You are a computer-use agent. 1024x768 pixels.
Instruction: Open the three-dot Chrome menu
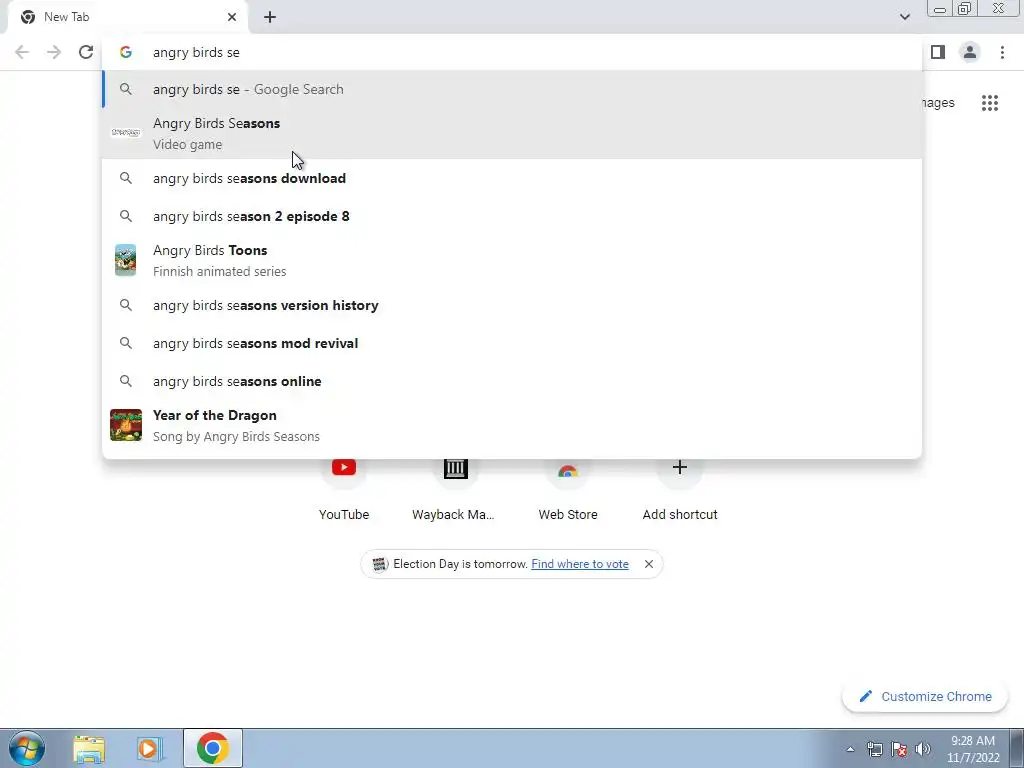pyautogui.click(x=1002, y=52)
